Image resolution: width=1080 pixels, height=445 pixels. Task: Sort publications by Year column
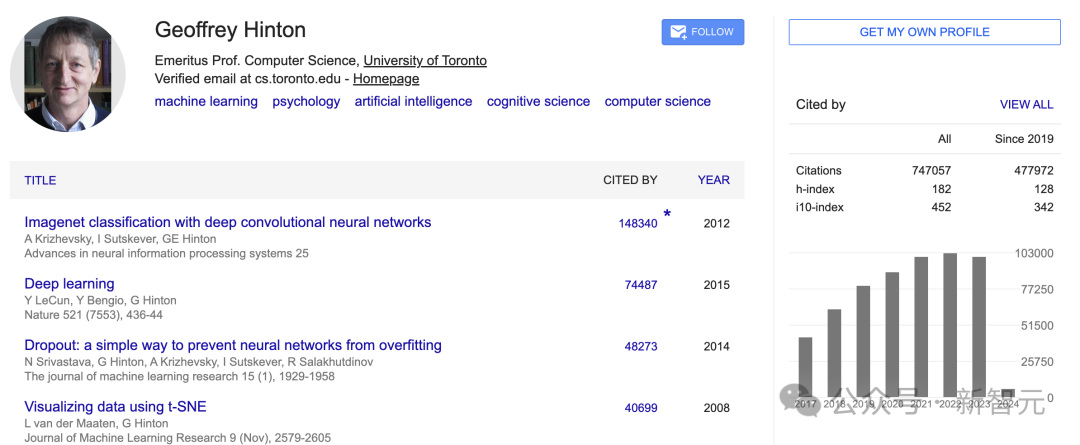click(x=713, y=180)
